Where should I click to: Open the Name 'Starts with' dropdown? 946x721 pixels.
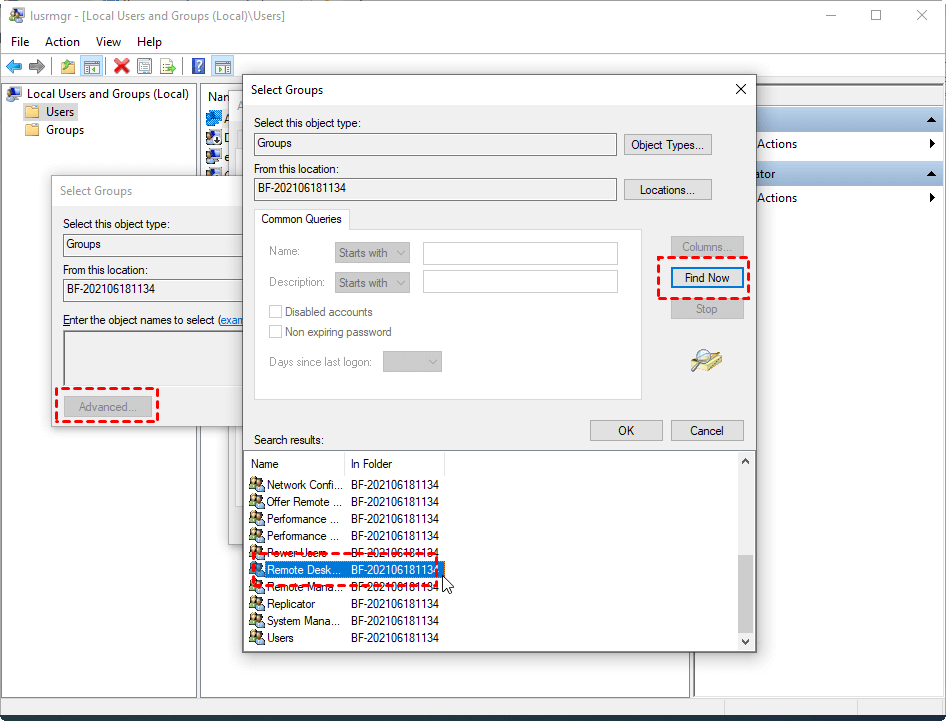[x=372, y=253]
